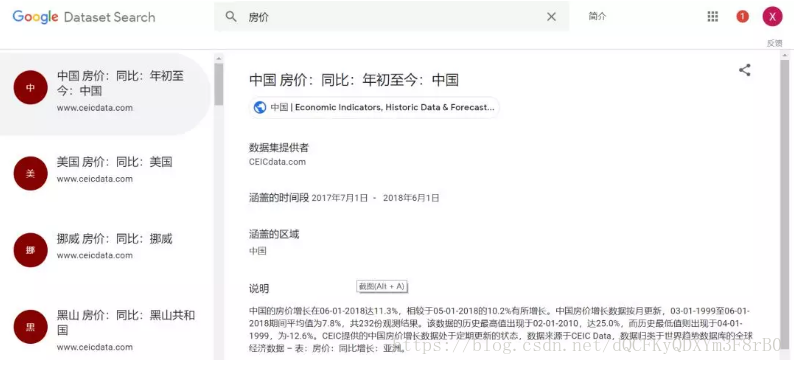Click the 涵盖的区域 heading
Viewport: 794px width, 365px height.
[x=274, y=234]
